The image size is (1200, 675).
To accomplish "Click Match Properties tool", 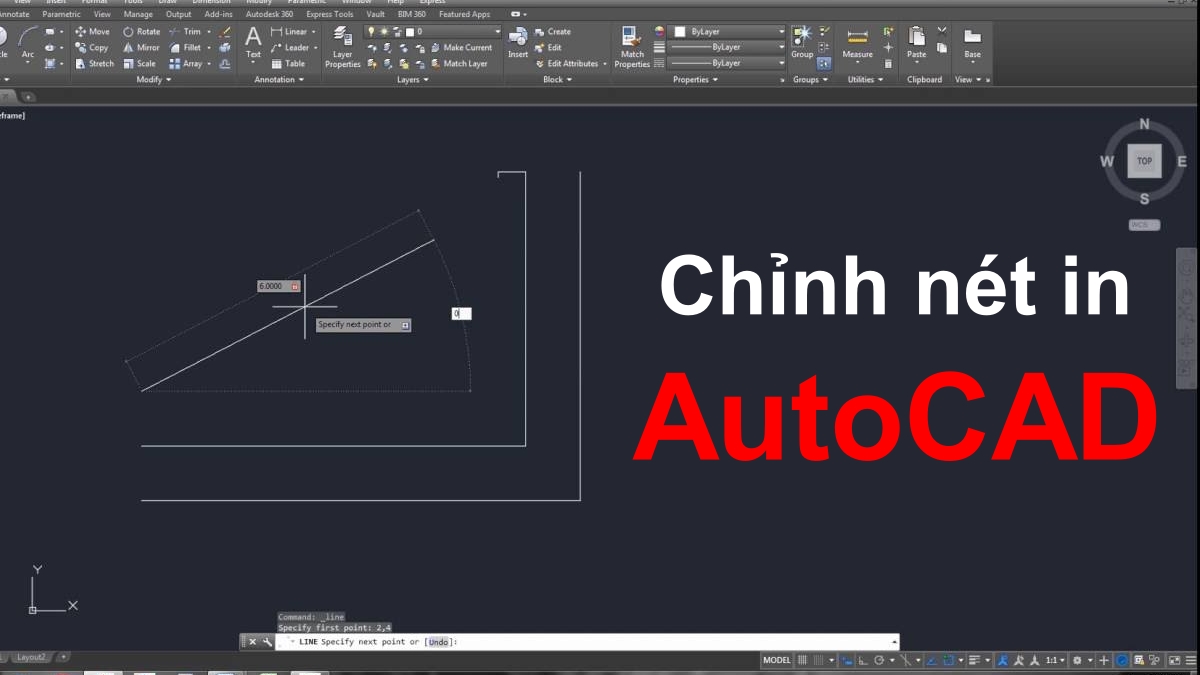I will (632, 48).
